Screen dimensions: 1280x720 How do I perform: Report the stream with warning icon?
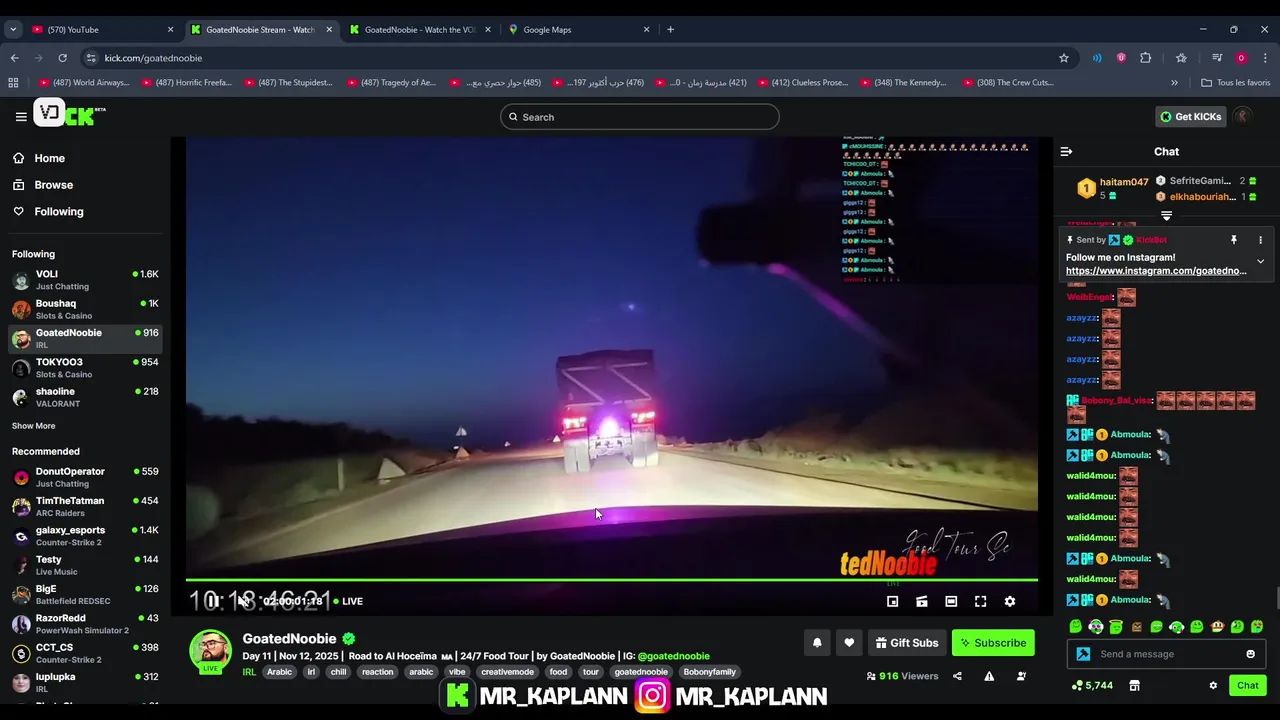(989, 676)
